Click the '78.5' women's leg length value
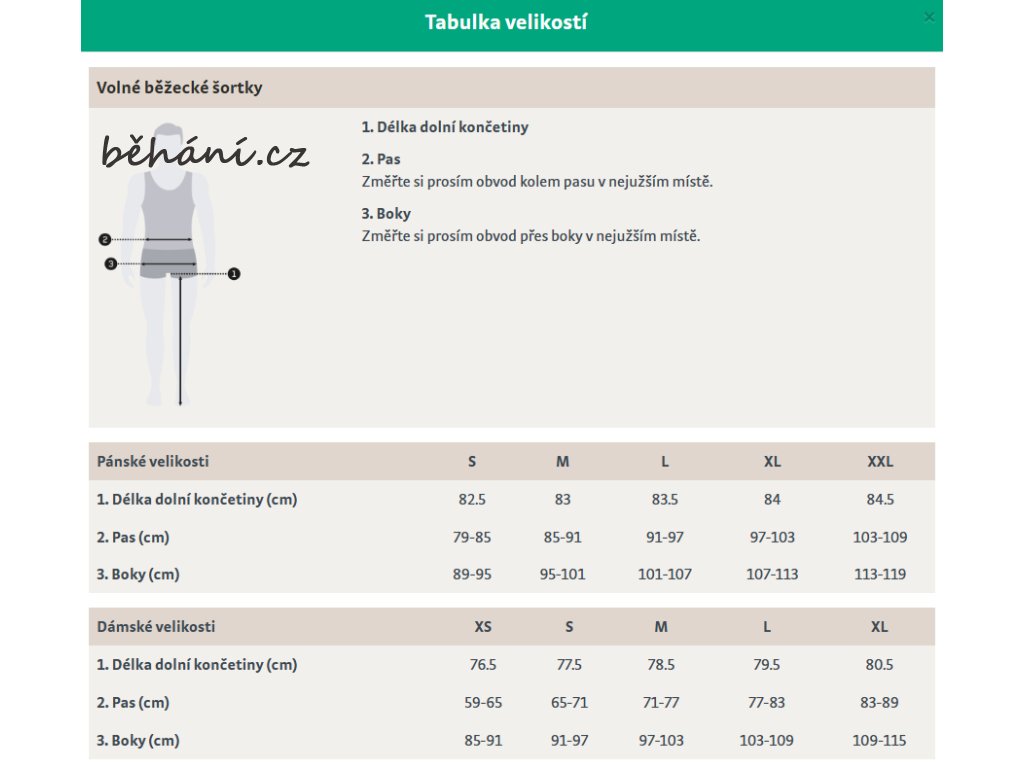The width and height of the screenshot is (1024, 768). [661, 665]
